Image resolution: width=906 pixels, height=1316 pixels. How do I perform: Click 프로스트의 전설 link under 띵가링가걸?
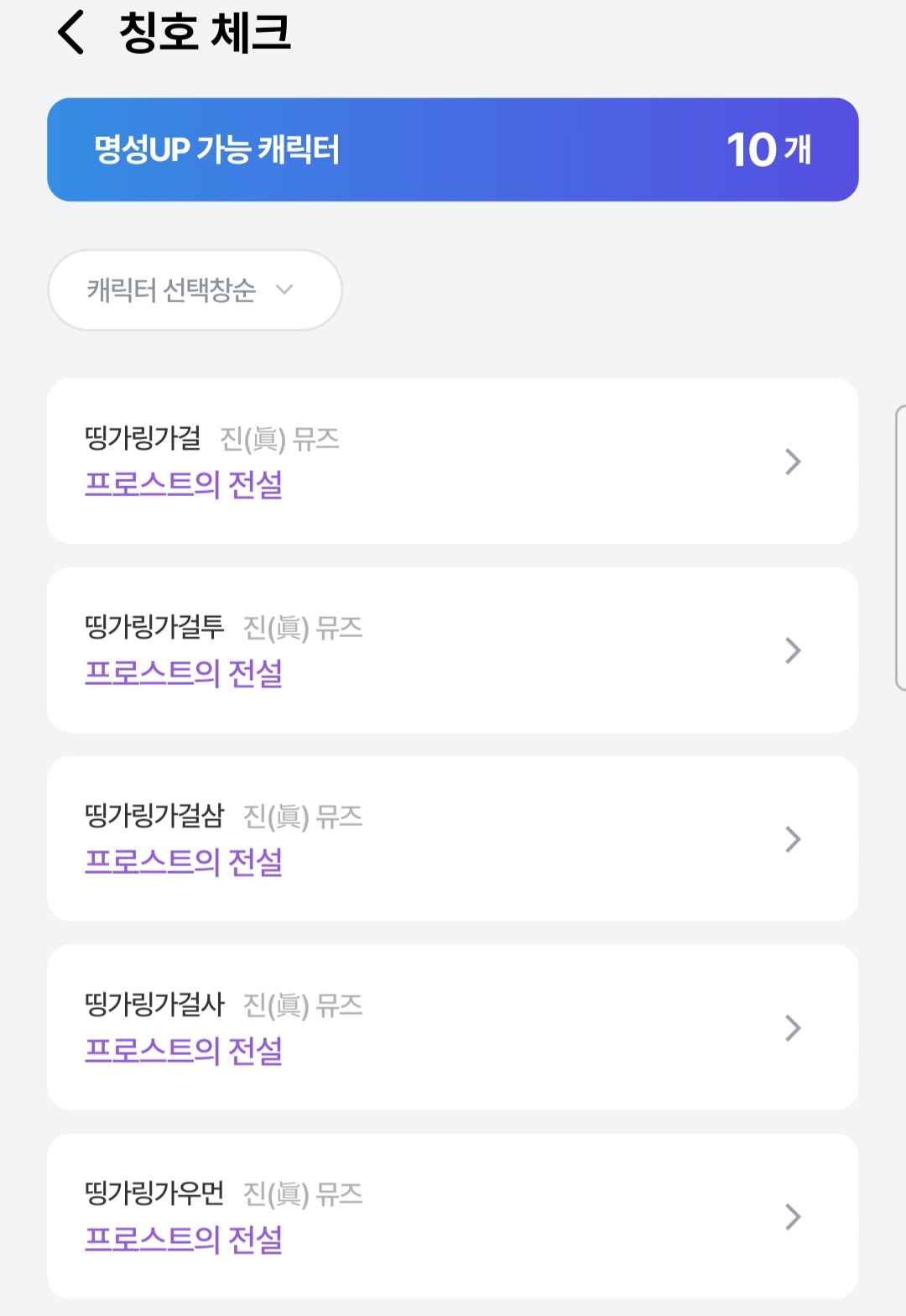click(x=184, y=485)
